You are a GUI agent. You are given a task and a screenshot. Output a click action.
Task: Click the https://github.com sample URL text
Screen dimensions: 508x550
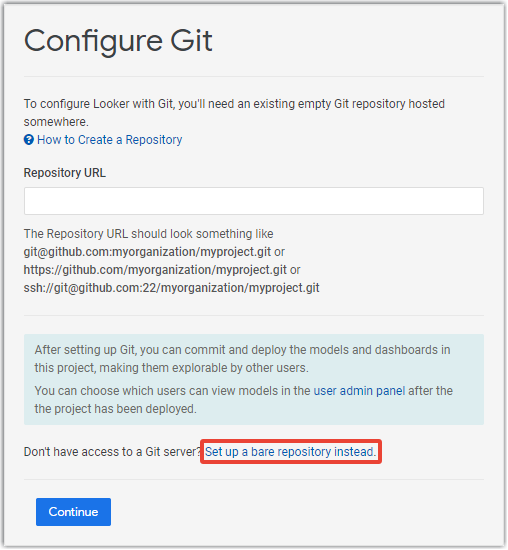[155, 270]
